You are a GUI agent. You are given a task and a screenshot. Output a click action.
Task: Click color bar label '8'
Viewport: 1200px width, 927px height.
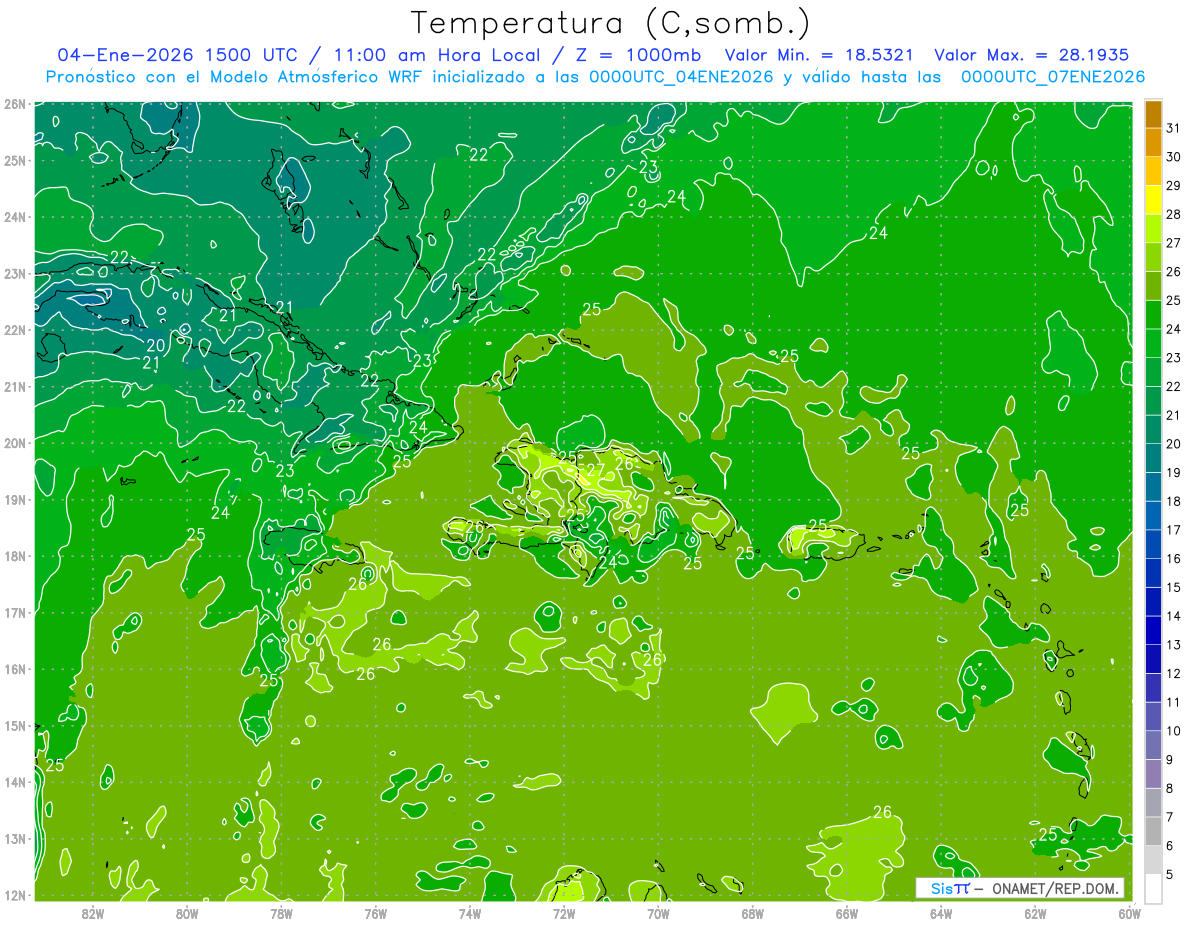[x=1170, y=788]
